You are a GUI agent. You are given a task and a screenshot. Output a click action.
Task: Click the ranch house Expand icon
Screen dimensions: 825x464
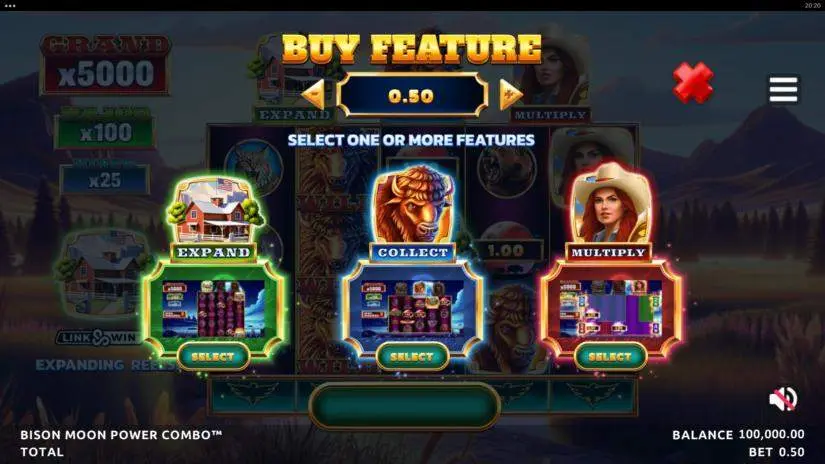click(x=215, y=211)
